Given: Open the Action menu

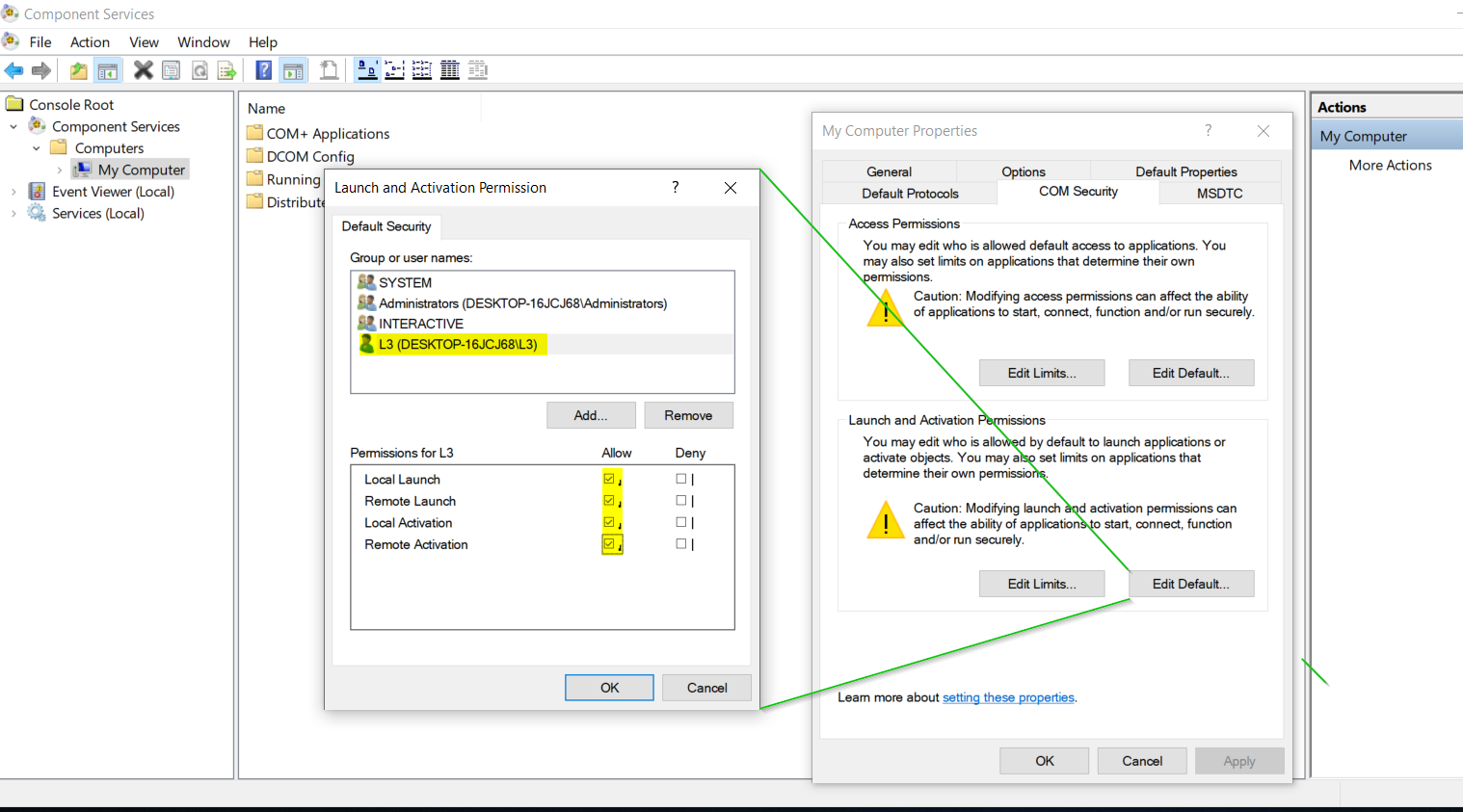Looking at the screenshot, I should (x=90, y=42).
